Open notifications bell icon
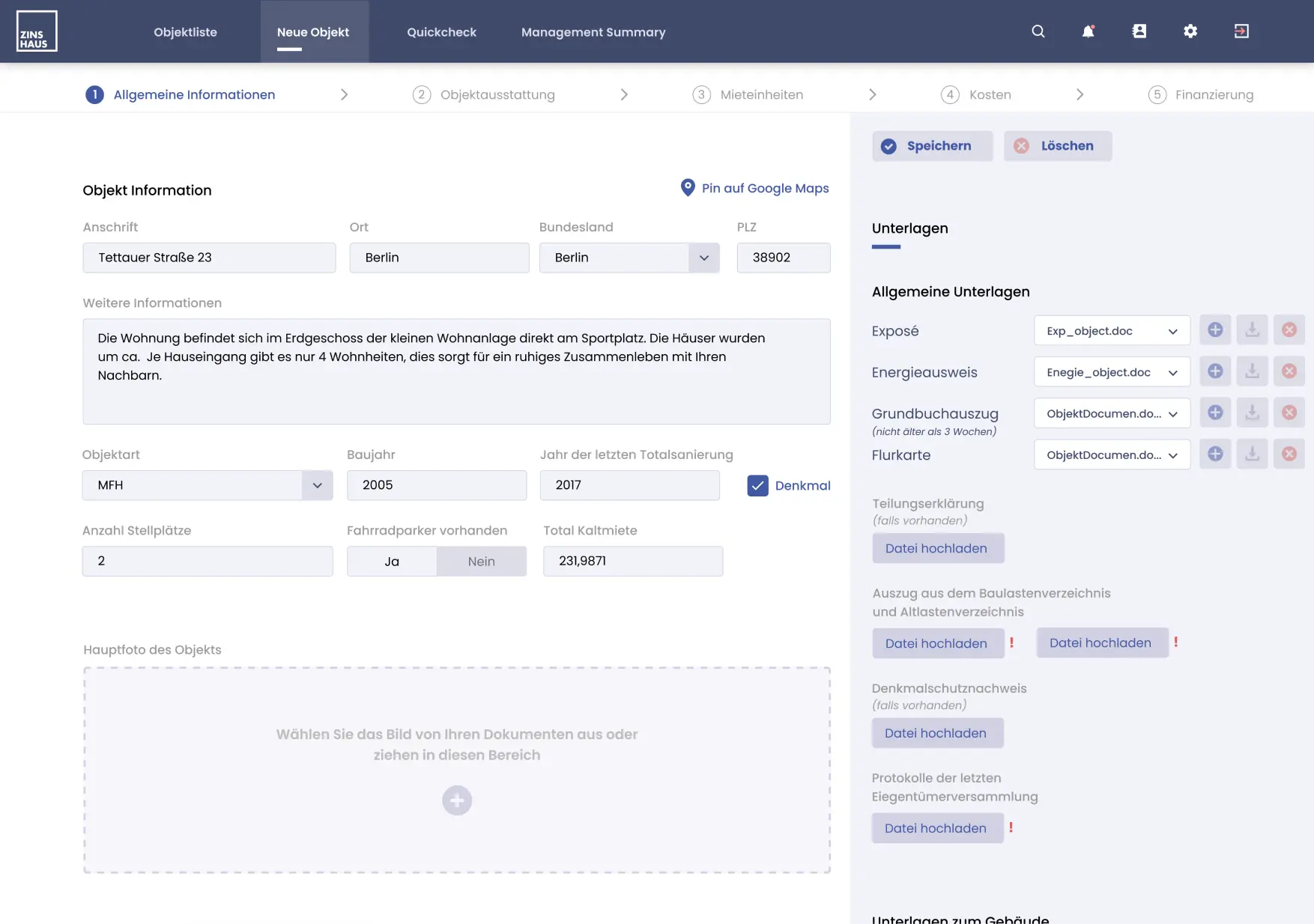This screenshot has height=924, width=1314. (1088, 31)
